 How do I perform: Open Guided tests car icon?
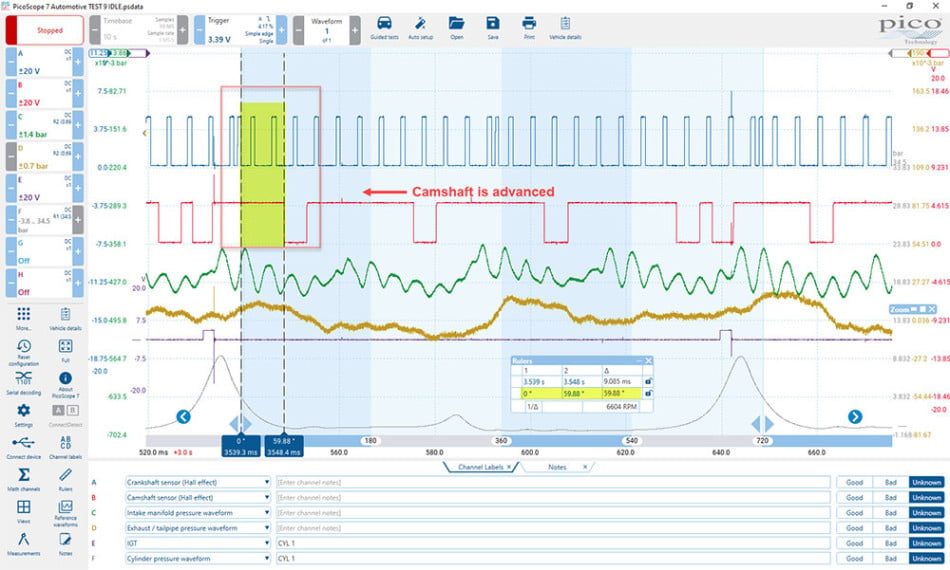coord(384,27)
